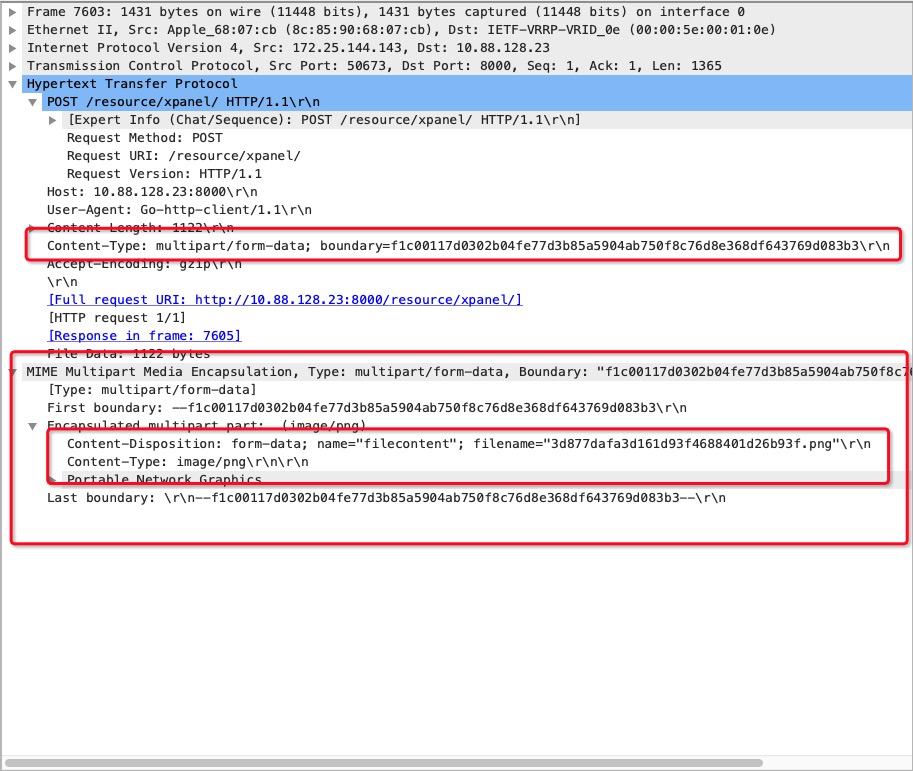
Task: Collapse the Hypertext Transfer Protocol section
Action: click(x=13, y=84)
